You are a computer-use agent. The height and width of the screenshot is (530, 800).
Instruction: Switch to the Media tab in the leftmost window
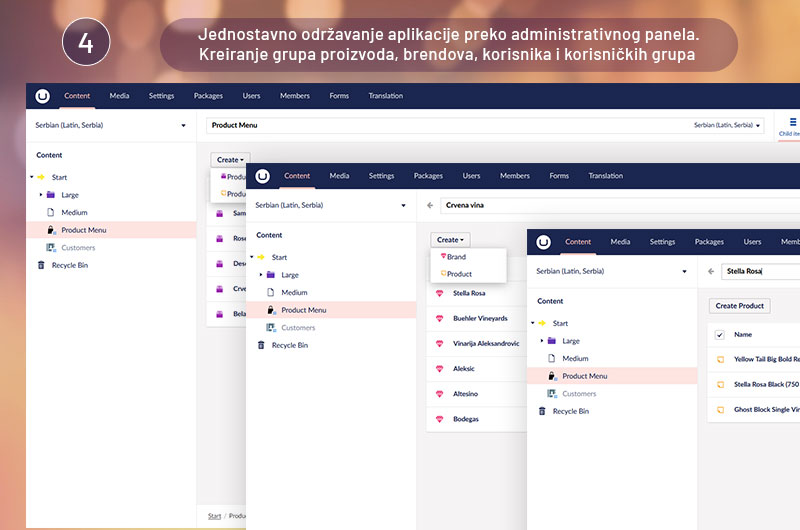119,96
